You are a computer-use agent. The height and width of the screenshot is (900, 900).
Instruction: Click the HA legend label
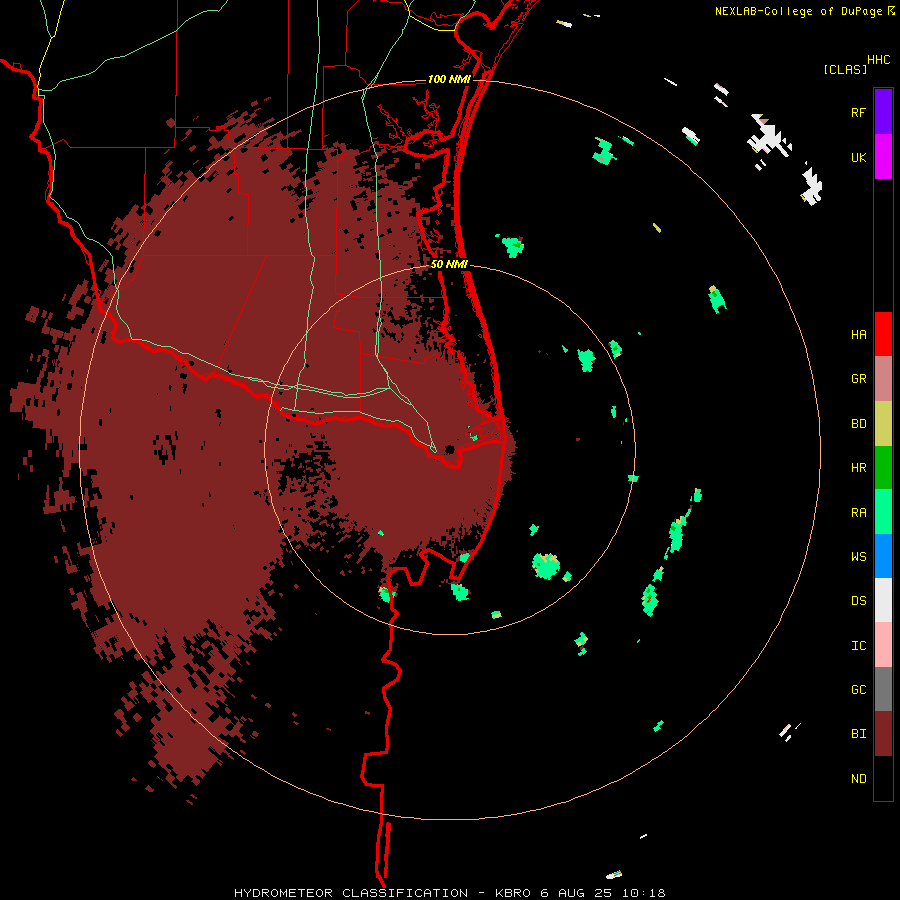859,335
